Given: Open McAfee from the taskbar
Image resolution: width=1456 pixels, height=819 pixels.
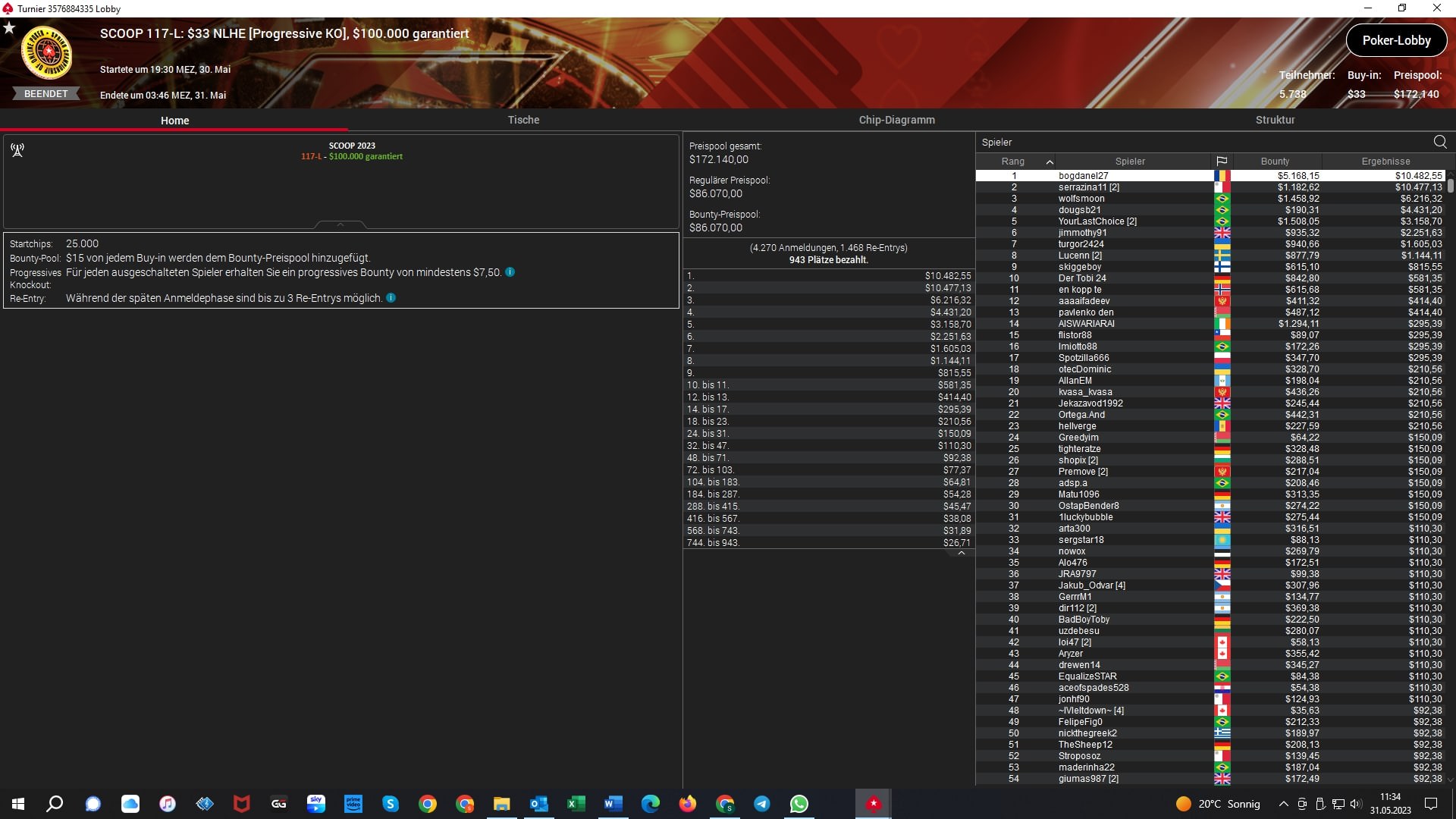Looking at the screenshot, I should point(242,804).
